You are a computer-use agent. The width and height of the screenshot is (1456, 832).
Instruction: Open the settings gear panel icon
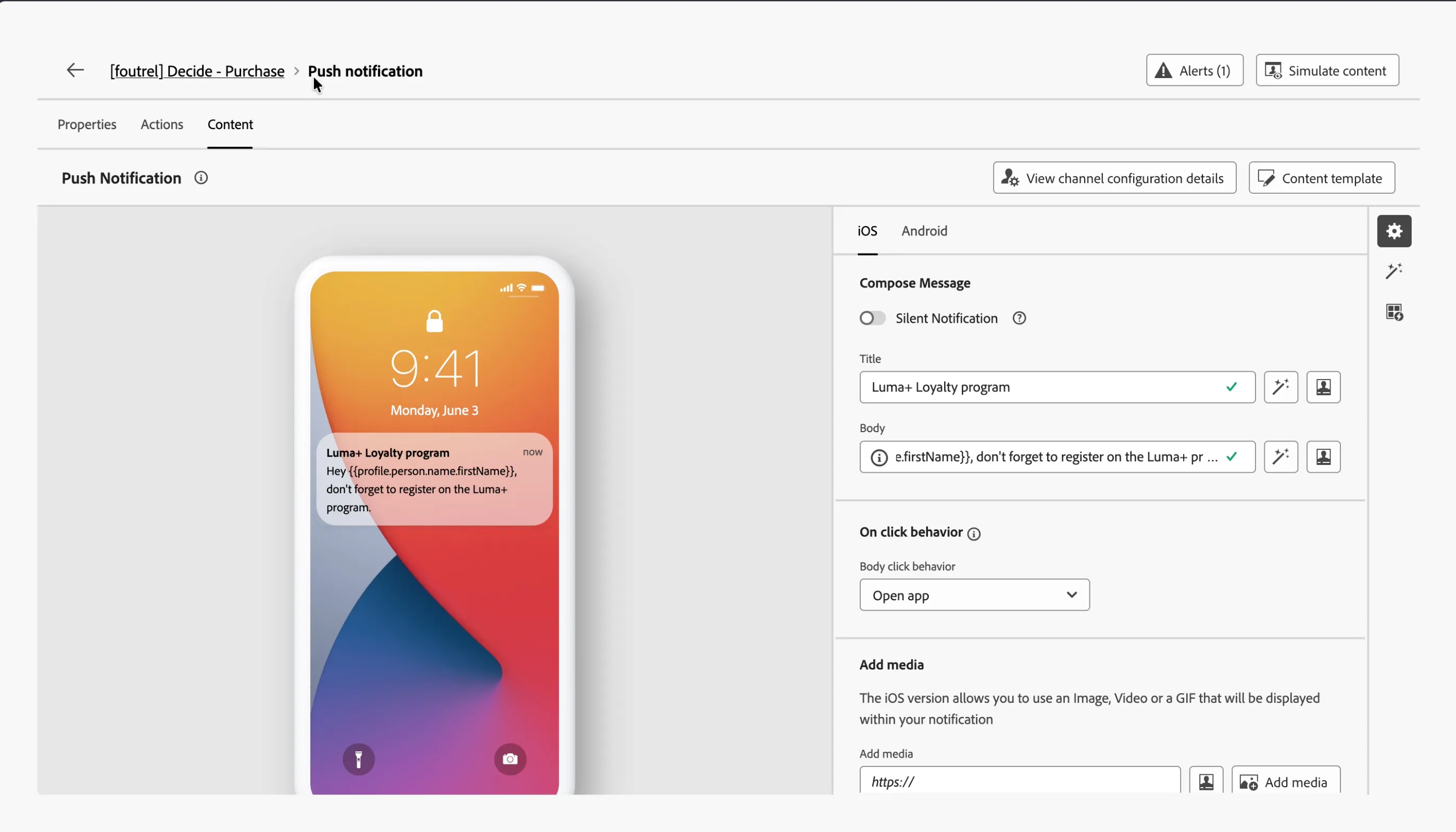[1394, 231]
